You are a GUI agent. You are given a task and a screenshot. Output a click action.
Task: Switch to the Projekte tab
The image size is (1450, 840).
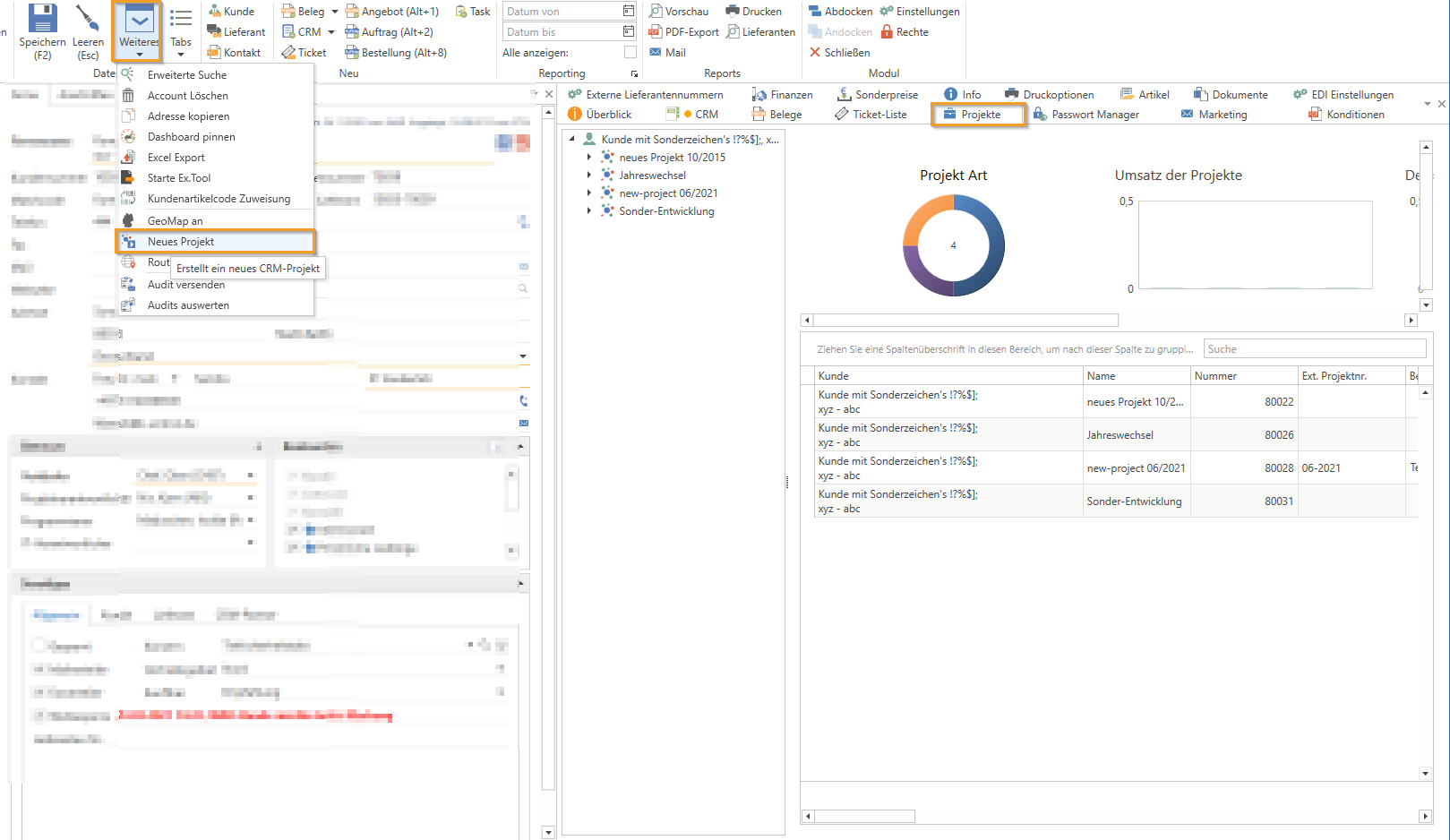point(980,115)
